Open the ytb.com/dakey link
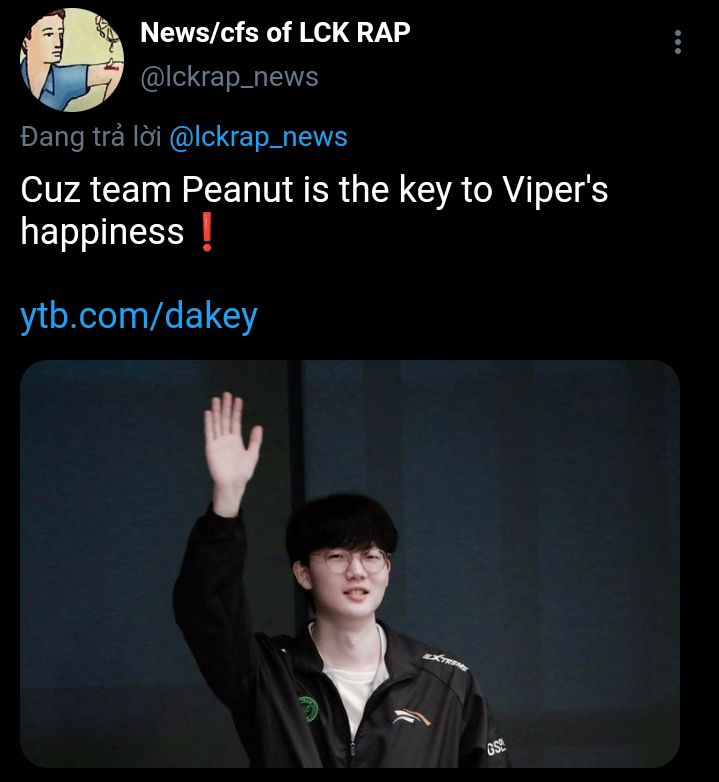Image resolution: width=719 pixels, height=782 pixels. tap(139, 316)
